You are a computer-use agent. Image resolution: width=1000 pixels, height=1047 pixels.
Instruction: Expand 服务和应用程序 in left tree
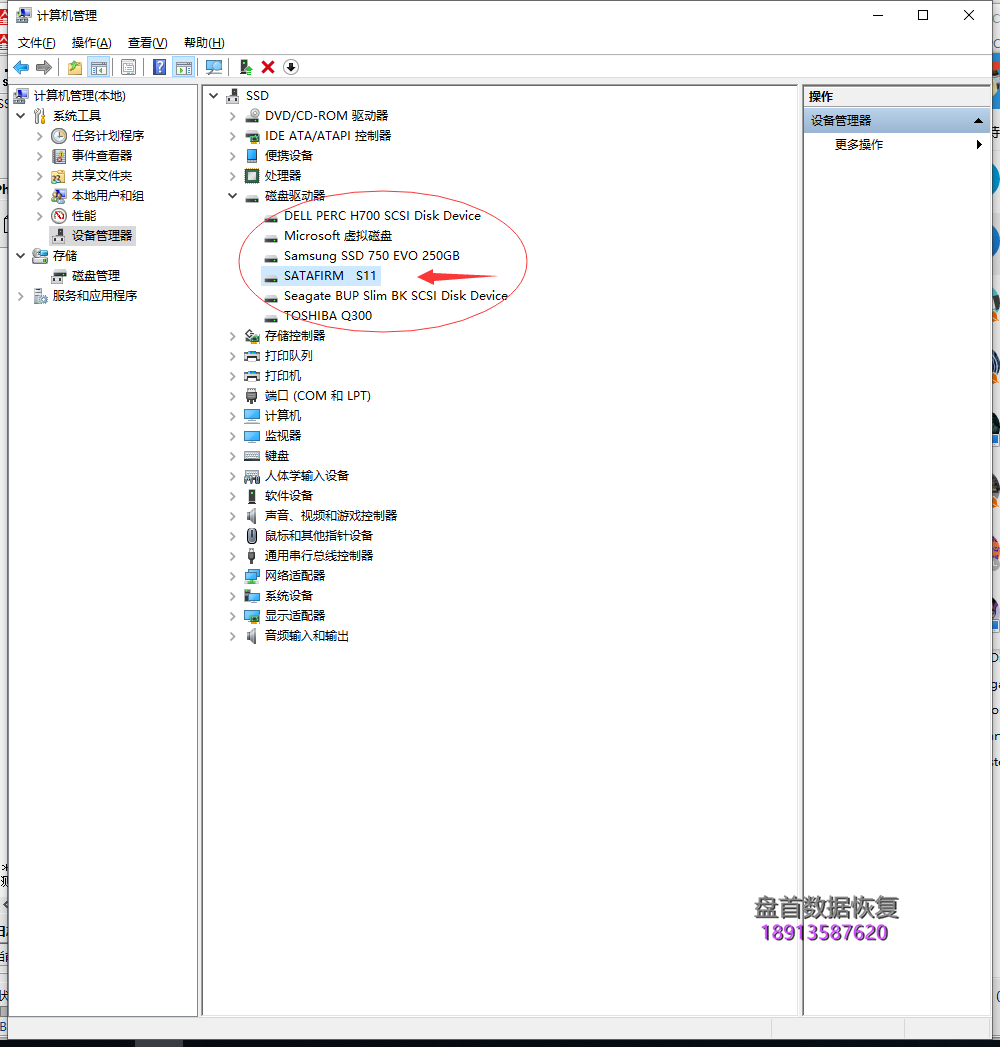click(21, 296)
